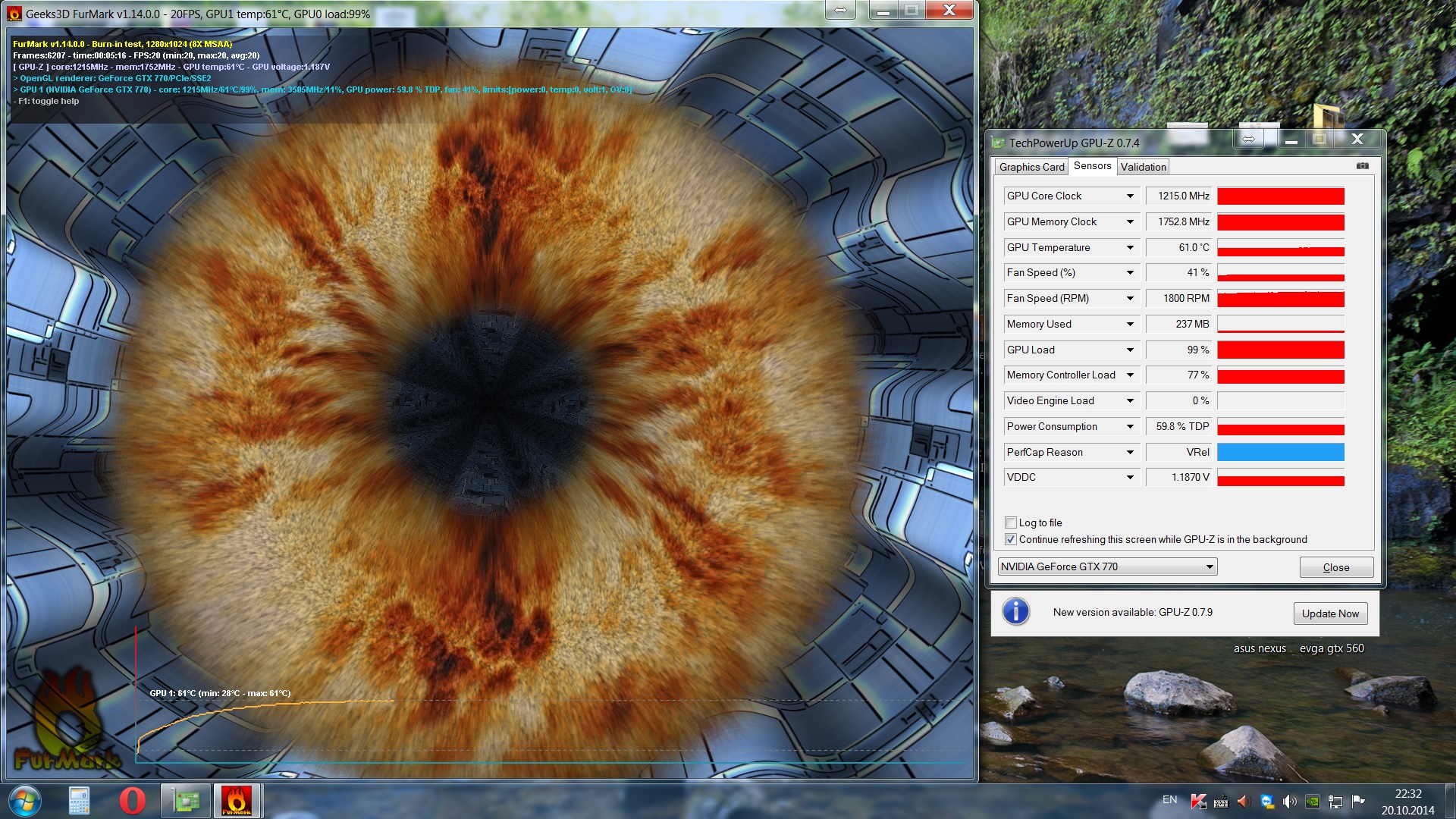The height and width of the screenshot is (819, 1456).
Task: Click the GPU-Z screenshot camera icon
Action: point(1362,166)
